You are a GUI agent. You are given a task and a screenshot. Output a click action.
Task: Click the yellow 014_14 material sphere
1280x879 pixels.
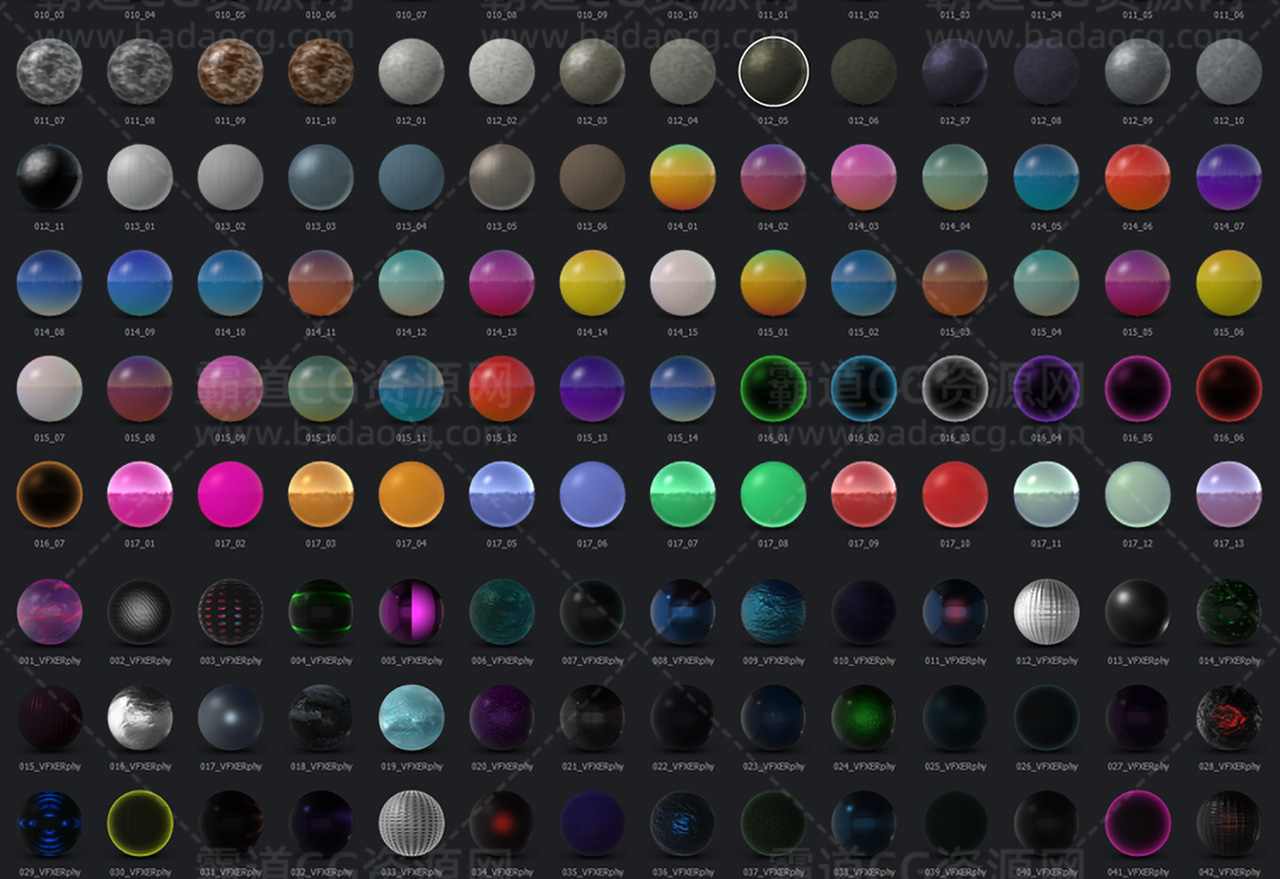[592, 283]
